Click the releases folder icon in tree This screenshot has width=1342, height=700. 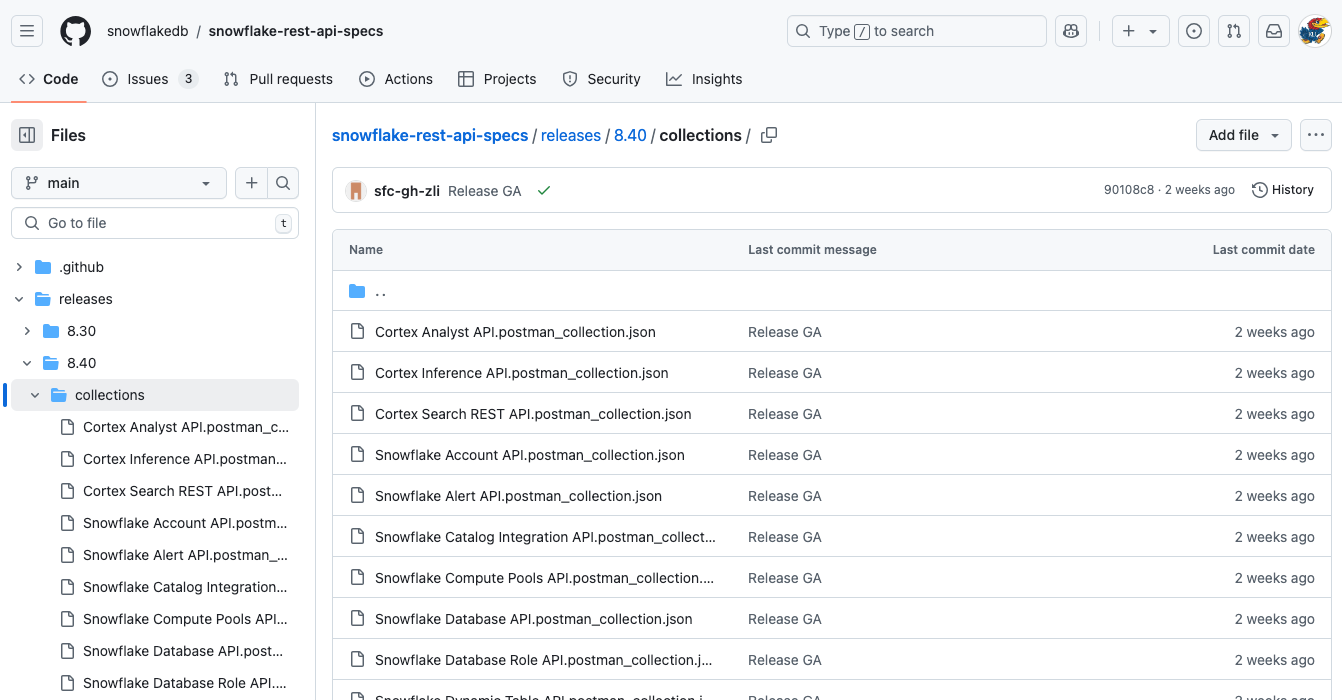coord(42,299)
